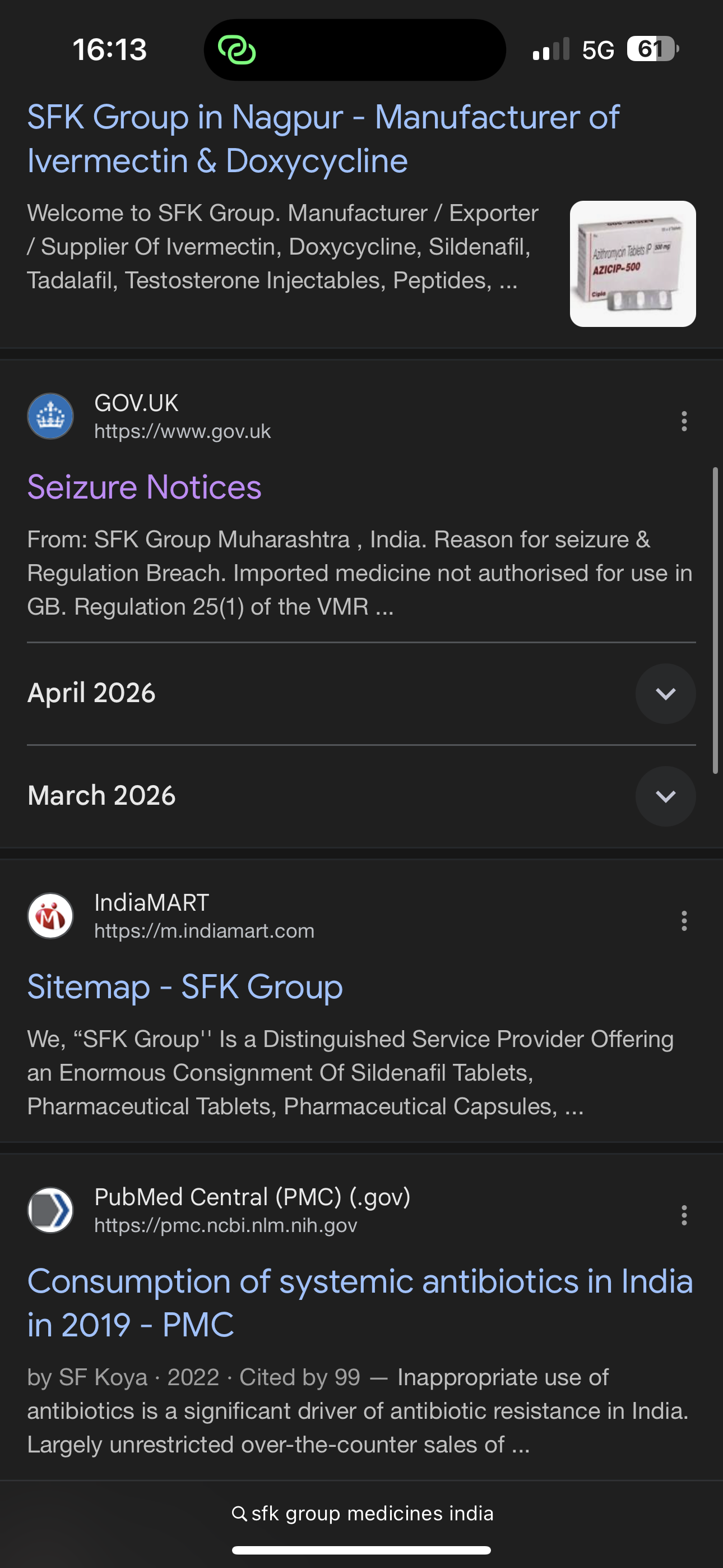The width and height of the screenshot is (723, 1568).
Task: Tap the https://www.gov.uk URL text
Action: (x=182, y=432)
